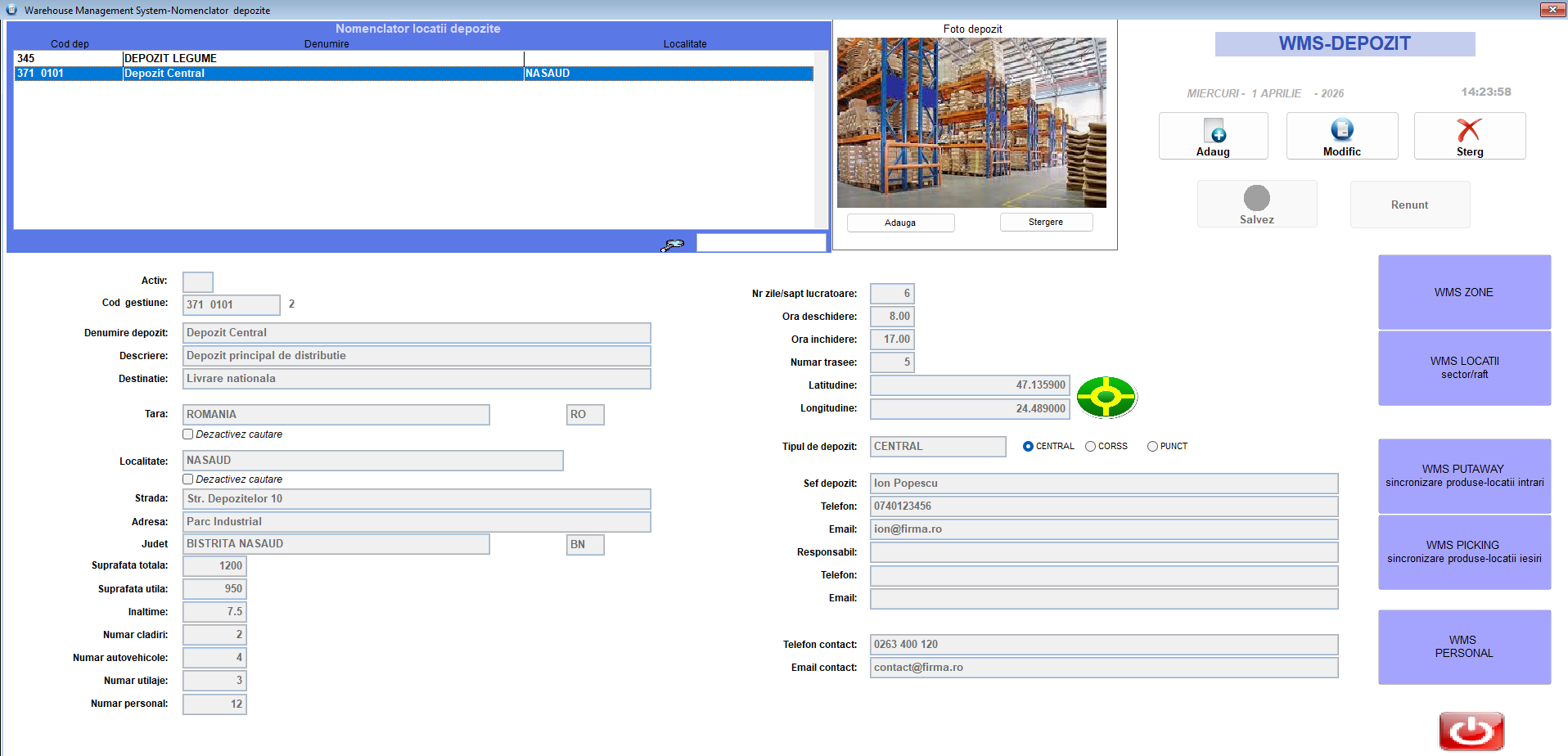The width and height of the screenshot is (1568, 756).
Task: Click the red X Sterg icon
Action: 1469,130
